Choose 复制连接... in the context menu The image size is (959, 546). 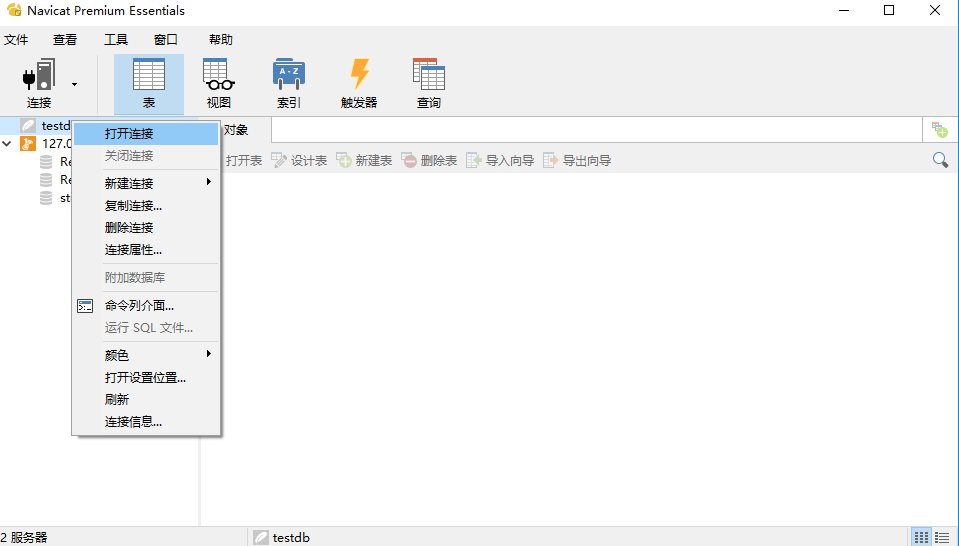(x=146, y=205)
